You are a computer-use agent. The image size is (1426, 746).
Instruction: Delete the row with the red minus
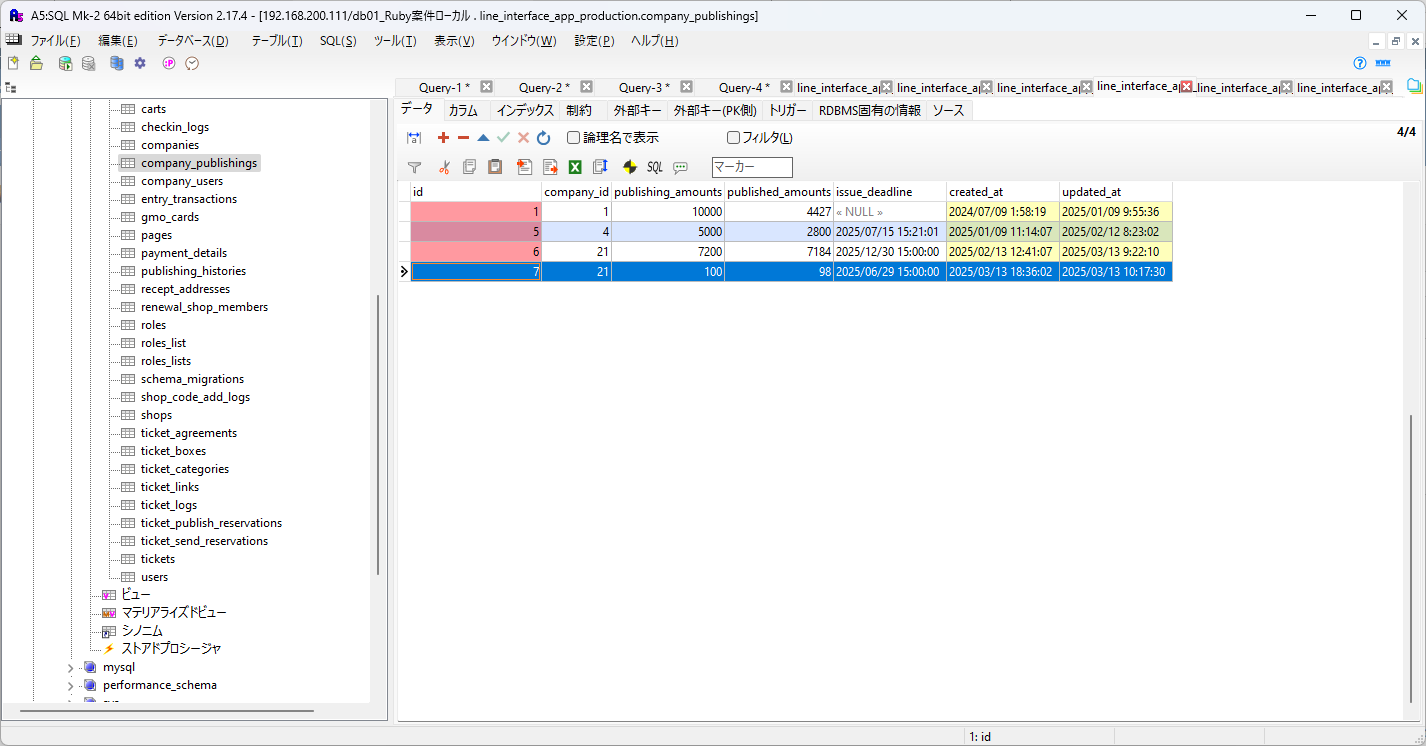463,138
